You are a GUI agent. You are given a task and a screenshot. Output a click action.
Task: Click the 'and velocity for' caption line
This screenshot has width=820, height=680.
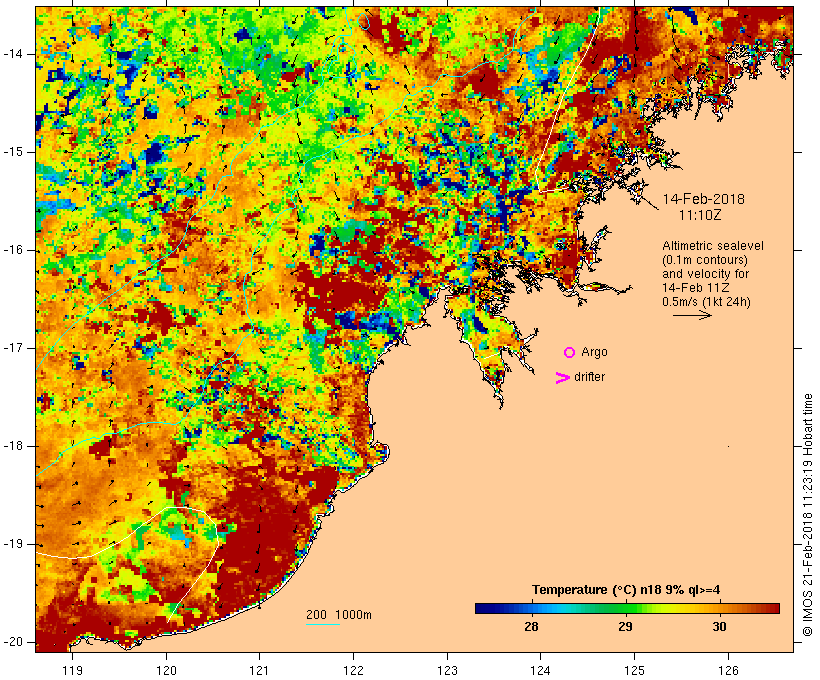pos(705,274)
